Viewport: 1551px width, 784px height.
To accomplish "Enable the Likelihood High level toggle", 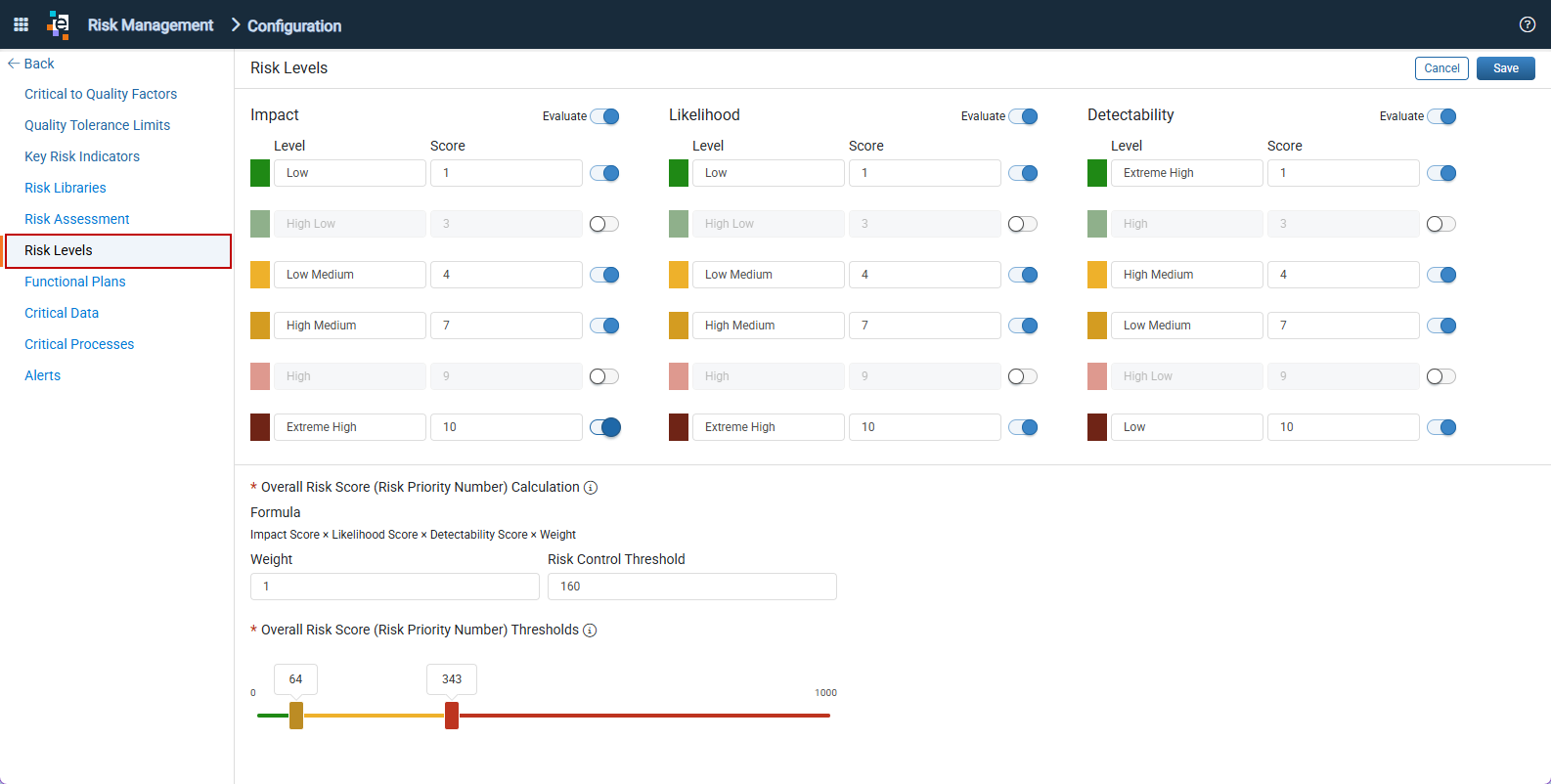I will tap(1023, 376).
